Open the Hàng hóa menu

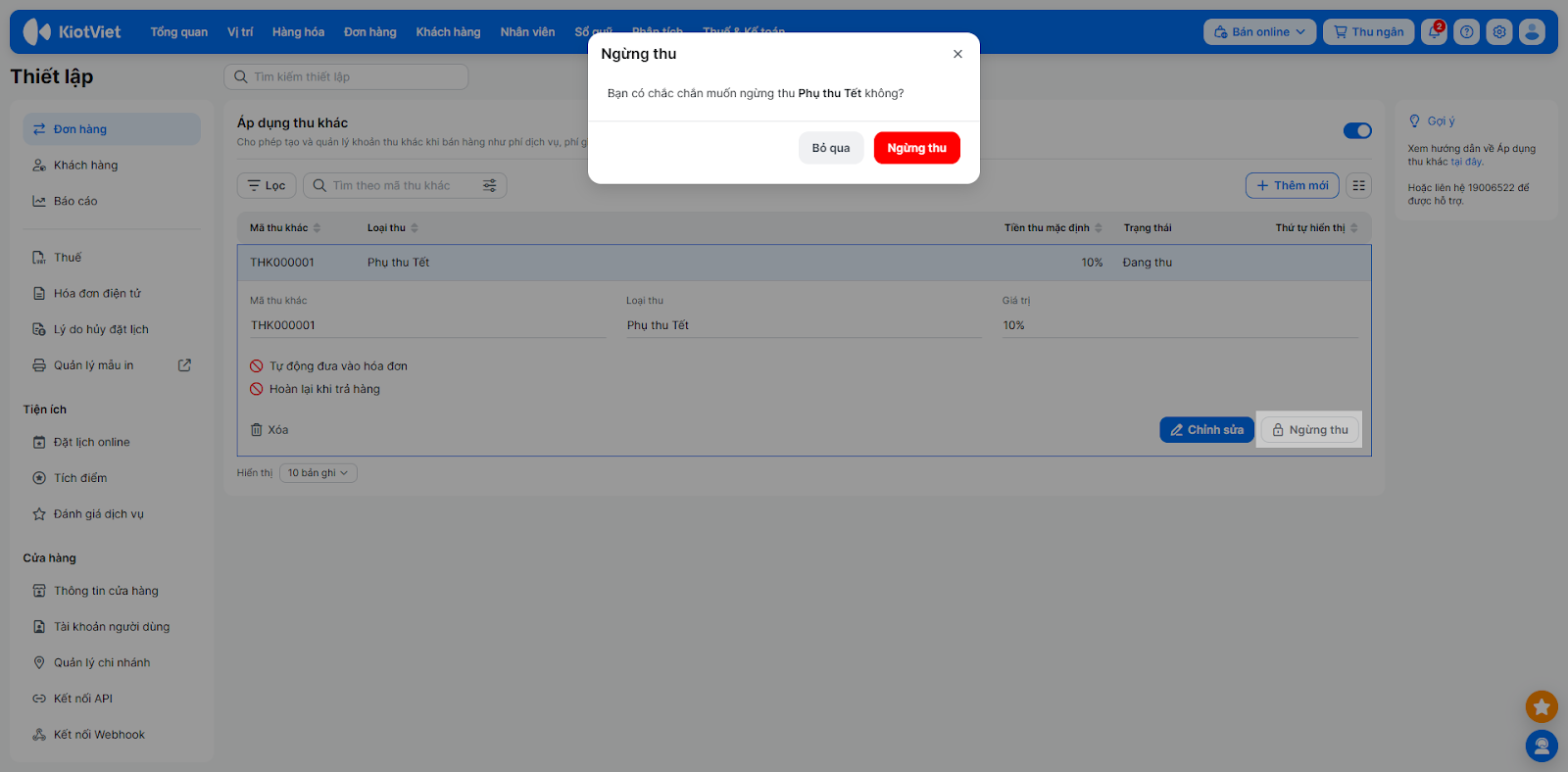pos(298,32)
